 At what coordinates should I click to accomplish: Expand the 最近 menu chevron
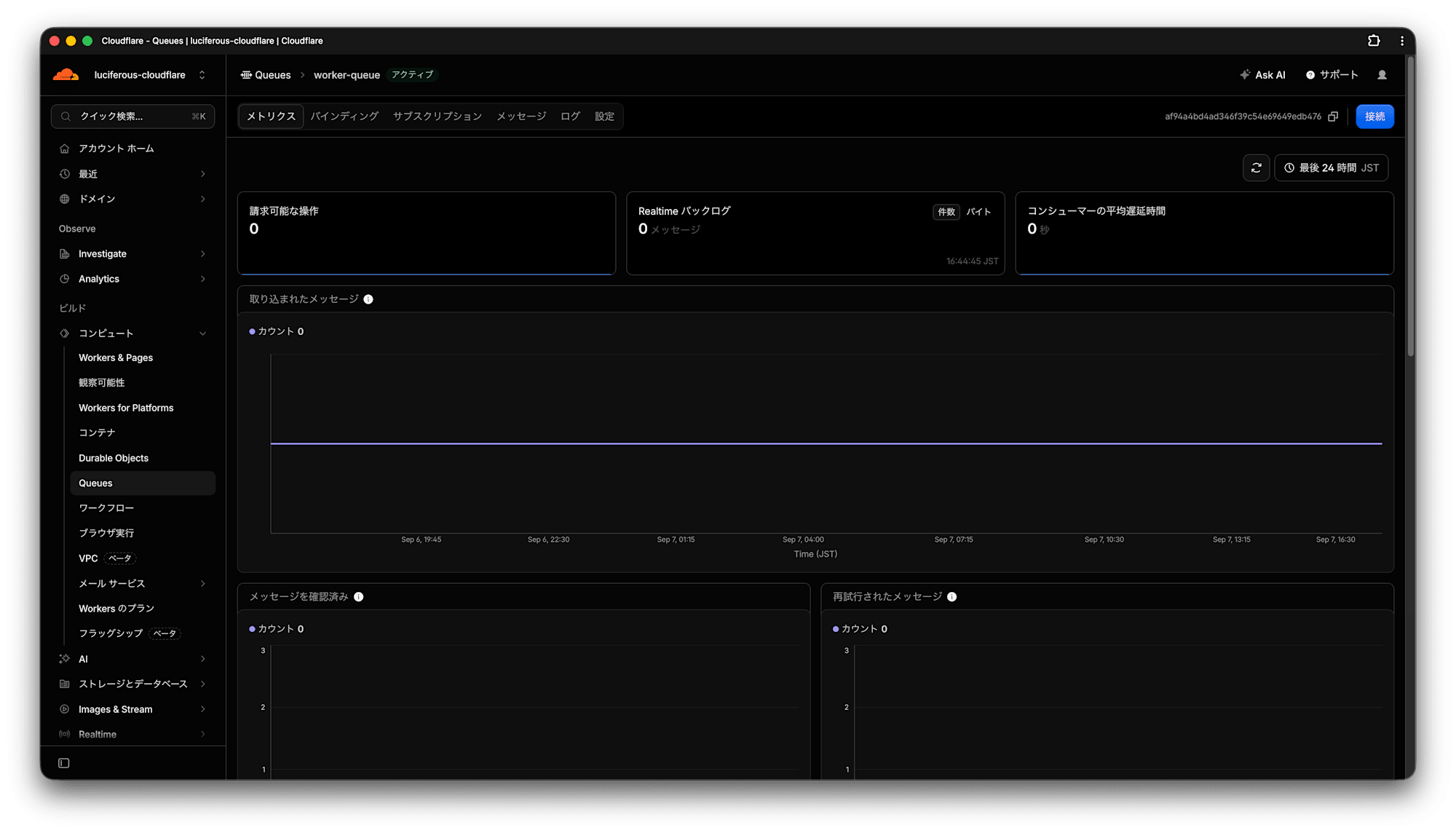pos(203,174)
